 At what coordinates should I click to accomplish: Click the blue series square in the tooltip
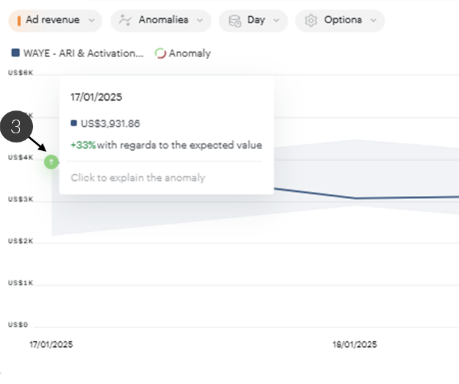(74, 123)
